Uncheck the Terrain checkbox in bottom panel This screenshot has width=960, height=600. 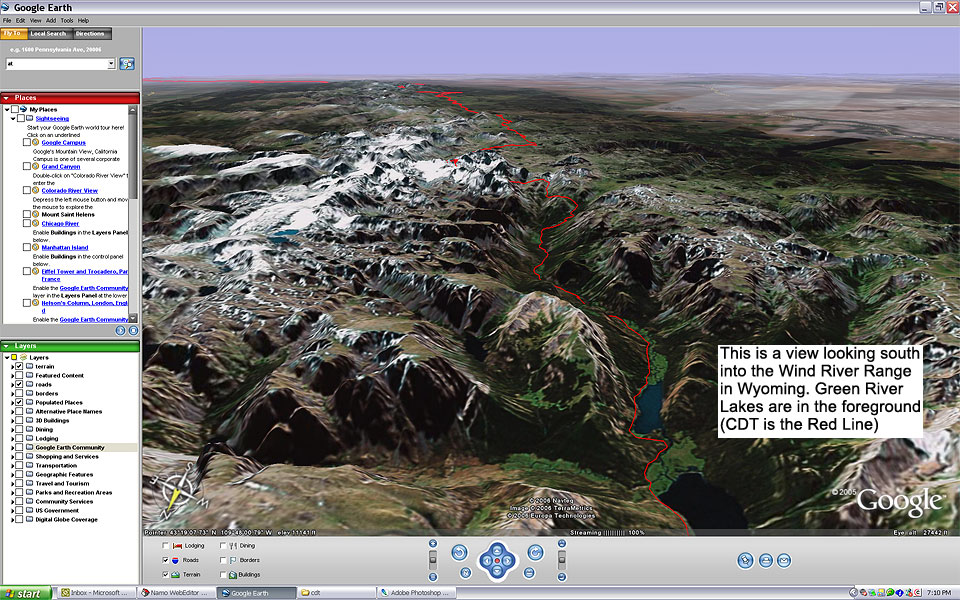(x=165, y=575)
